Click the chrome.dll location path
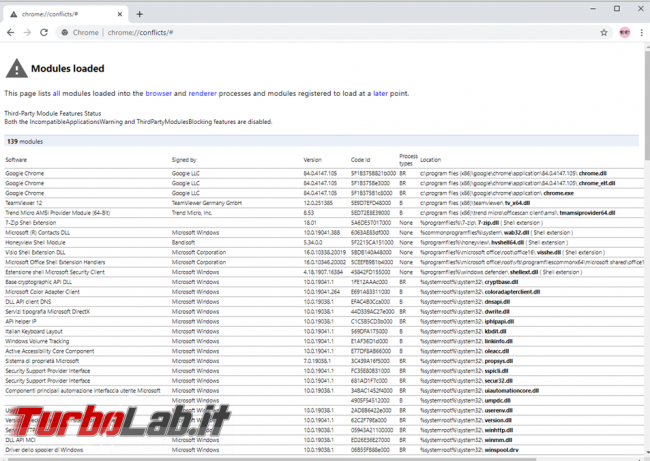The height and width of the screenshot is (461, 650). click(513, 173)
